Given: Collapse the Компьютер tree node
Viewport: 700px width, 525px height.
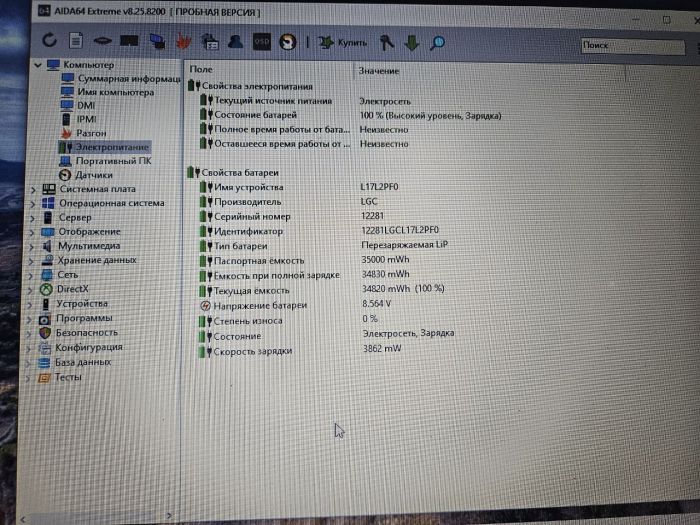Looking at the screenshot, I should (x=38, y=65).
